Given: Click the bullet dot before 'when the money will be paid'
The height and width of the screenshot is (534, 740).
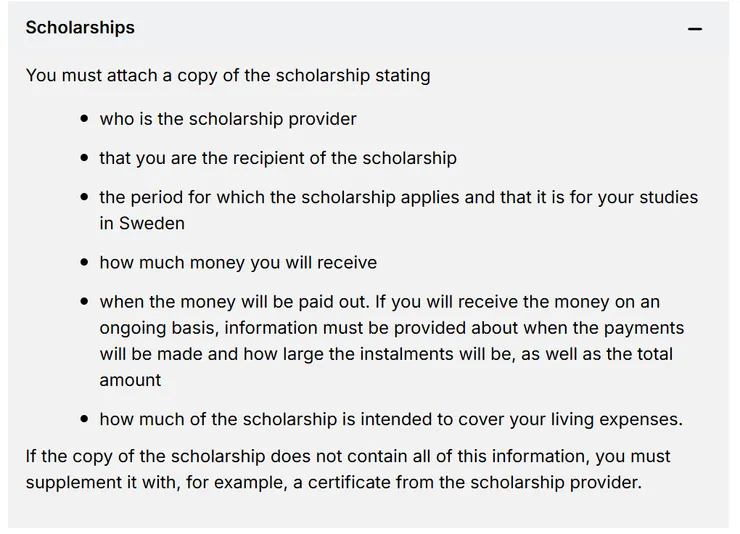Looking at the screenshot, I should pyautogui.click(x=84, y=301).
